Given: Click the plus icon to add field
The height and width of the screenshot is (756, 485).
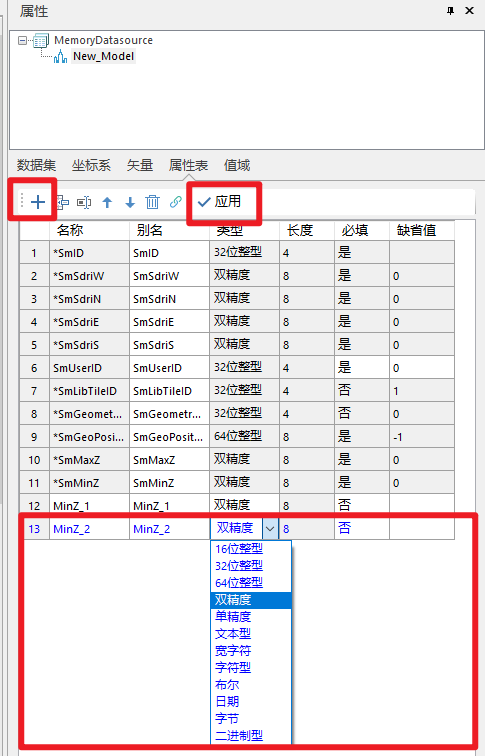Looking at the screenshot, I should click(38, 202).
